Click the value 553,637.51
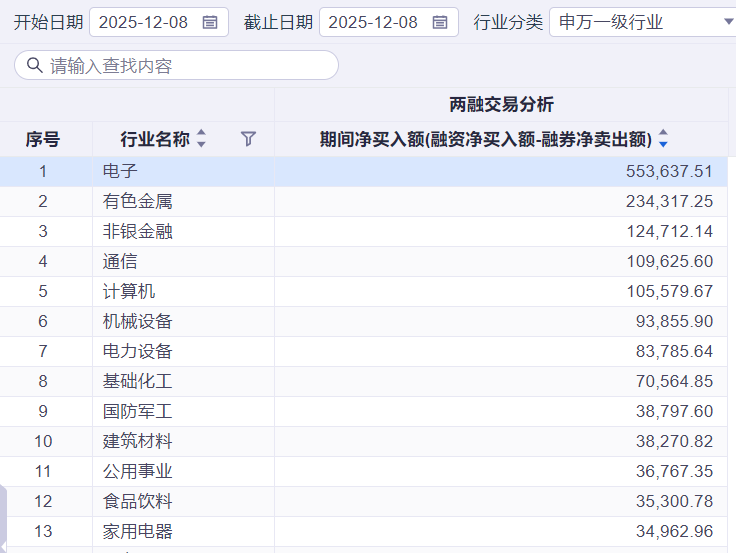736x553 pixels. [x=669, y=171]
